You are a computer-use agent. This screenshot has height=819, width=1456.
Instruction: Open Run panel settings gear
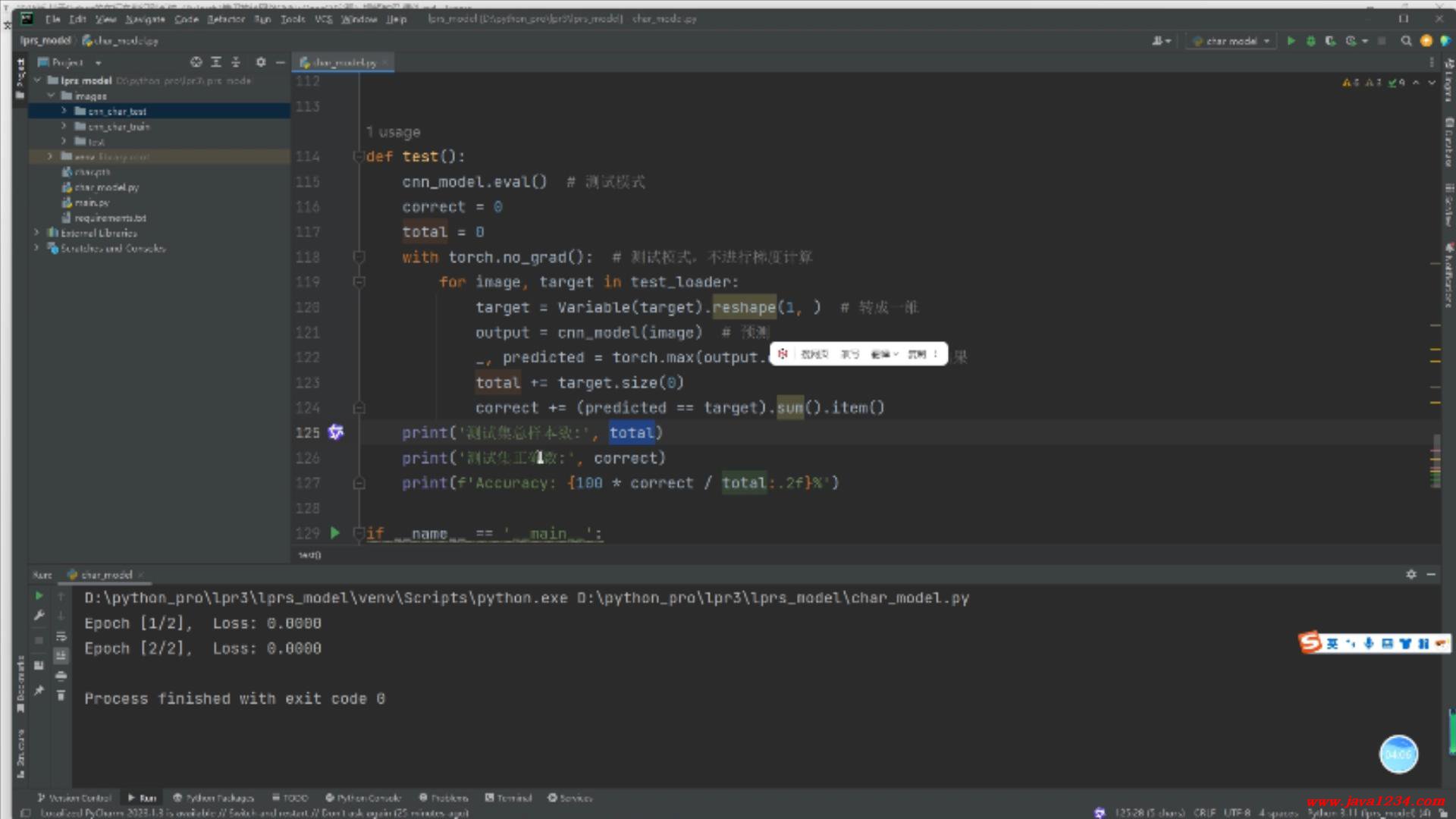point(1410,575)
